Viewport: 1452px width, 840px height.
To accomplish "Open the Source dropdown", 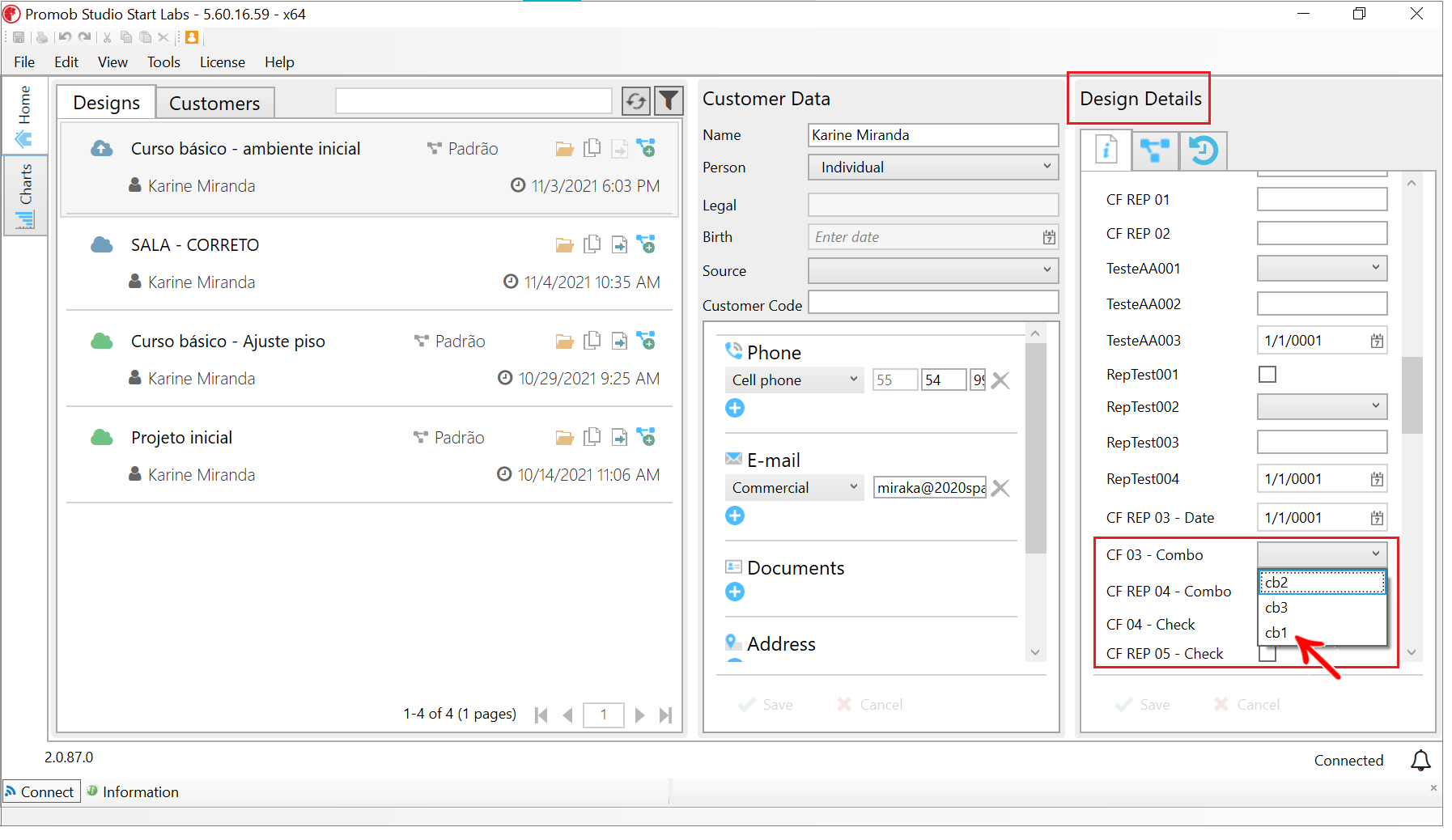I will (933, 270).
